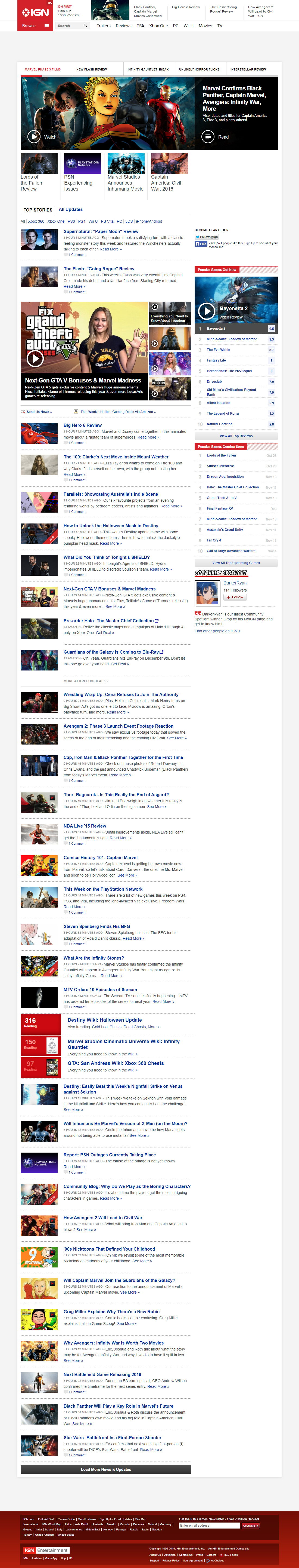Image resolution: width=299 pixels, height=1568 pixels.
Task: Follow DarkerRyan with the Follow button
Action: 235,597
